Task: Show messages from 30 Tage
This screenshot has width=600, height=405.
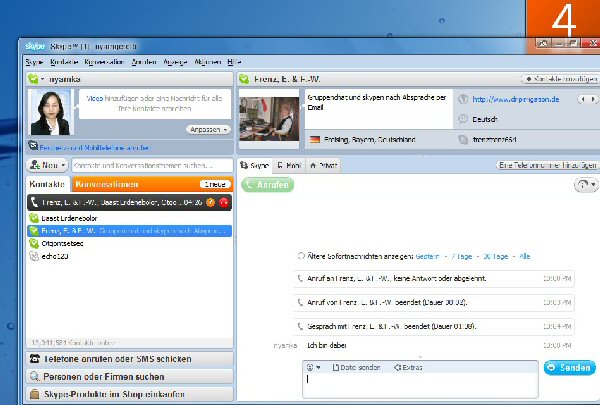Action: [496, 256]
